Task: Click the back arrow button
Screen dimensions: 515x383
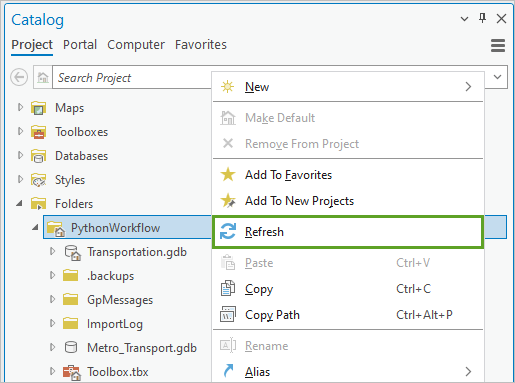Action: (19, 77)
